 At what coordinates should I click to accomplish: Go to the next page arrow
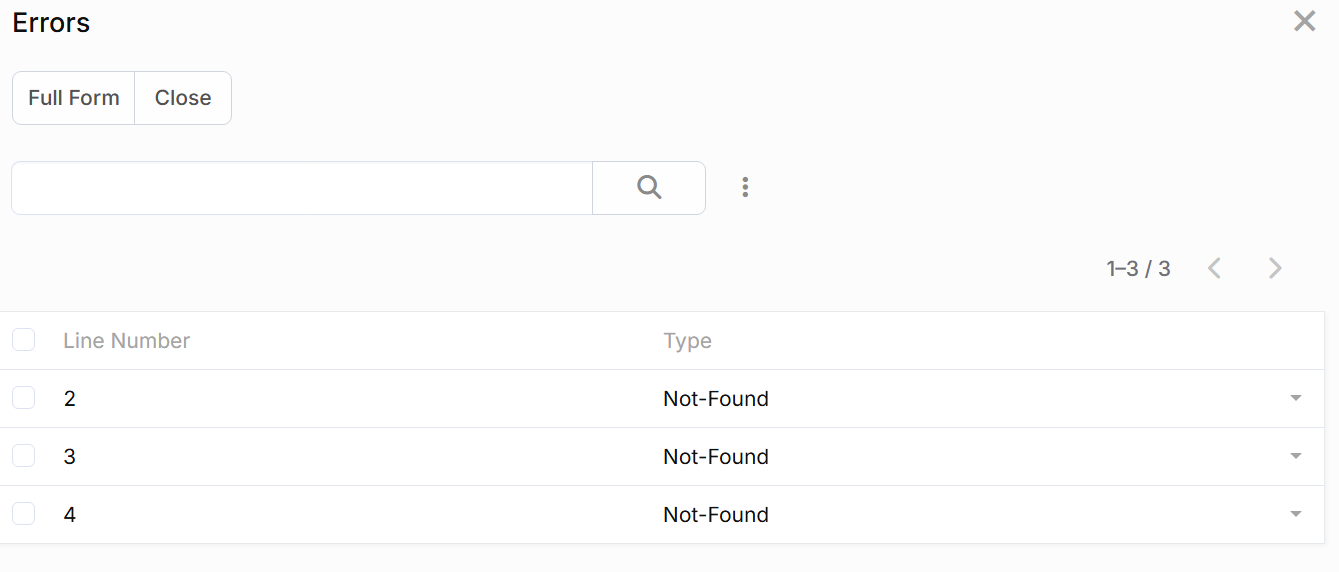pos(1275,268)
